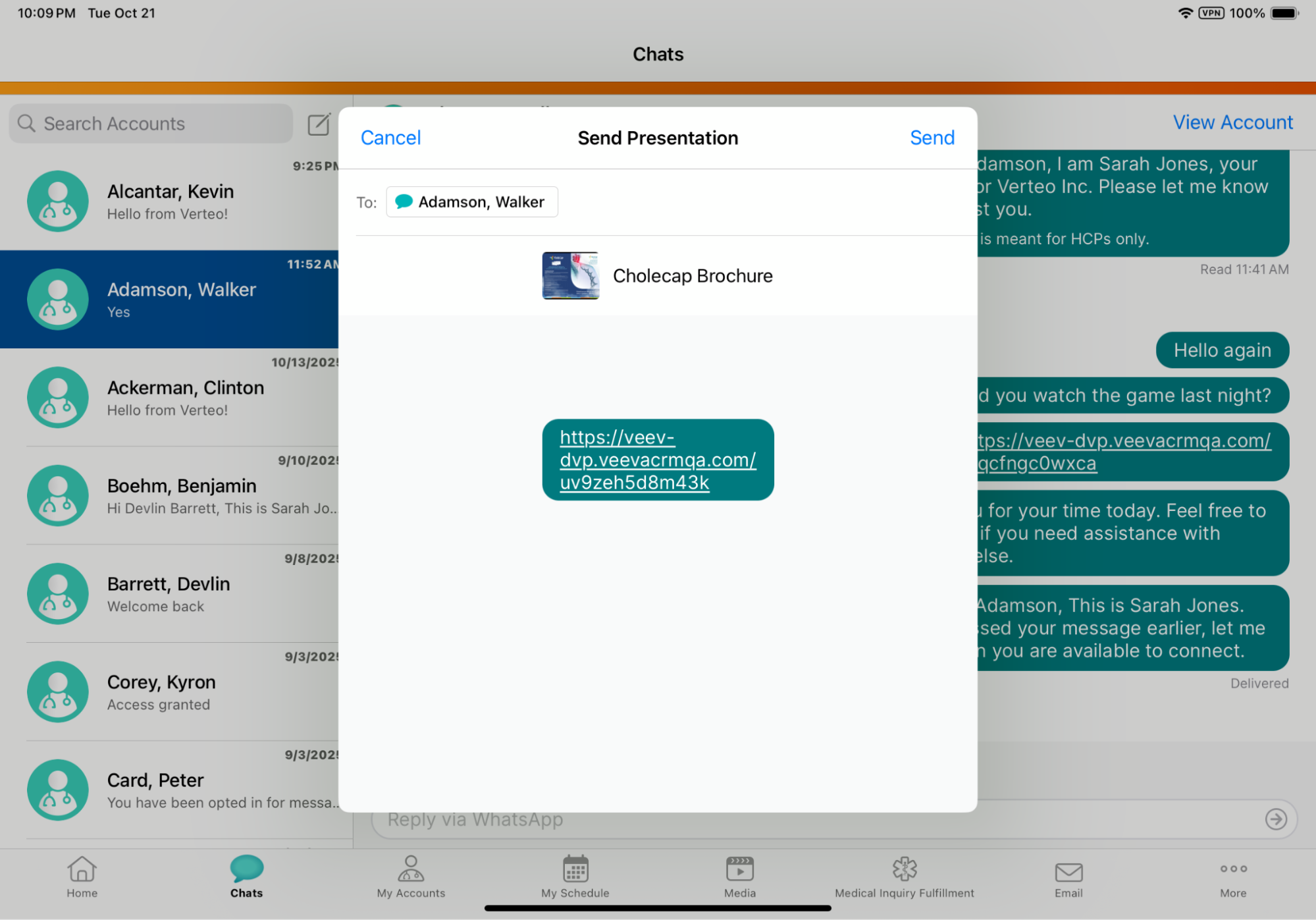Image resolution: width=1316 pixels, height=920 pixels.
Task: Switch to the Chats tab
Action: tap(246, 876)
